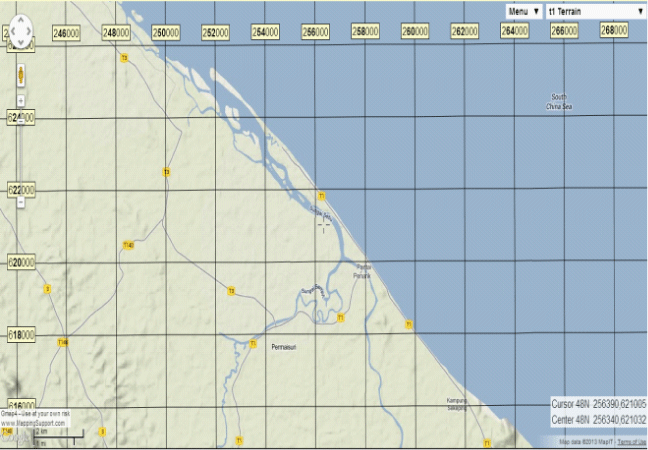
Task: Click the T3 road marker near Permaisuri
Action: coord(230,291)
